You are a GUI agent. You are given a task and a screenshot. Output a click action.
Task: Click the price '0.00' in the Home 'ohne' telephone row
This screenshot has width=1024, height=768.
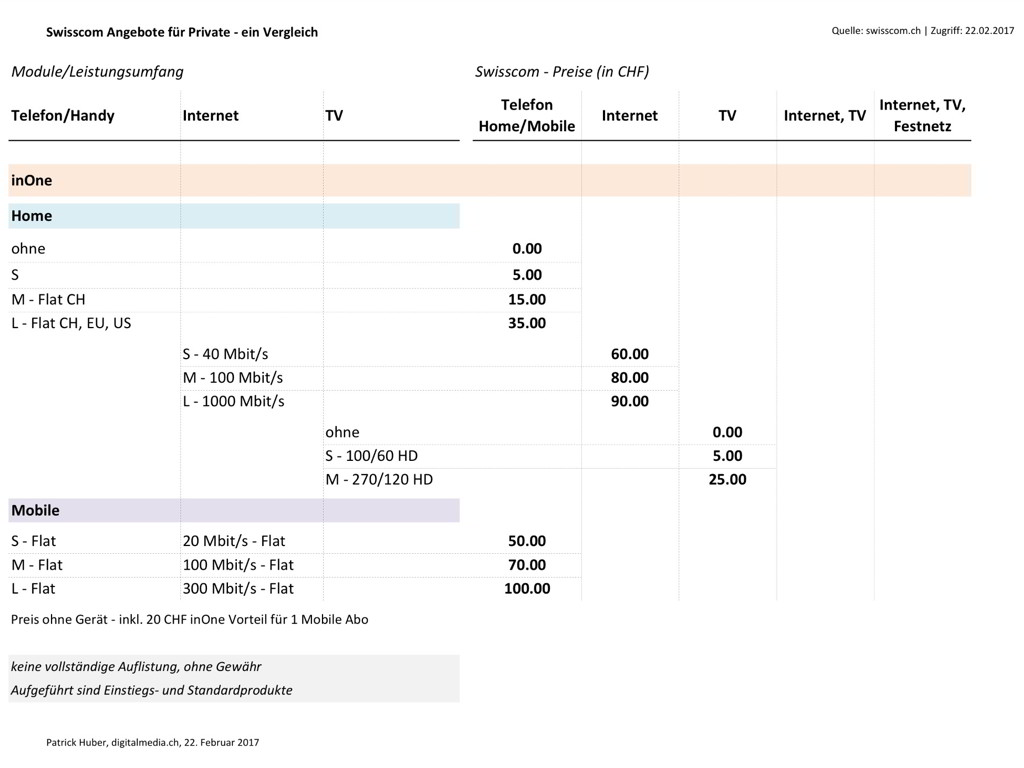point(527,249)
